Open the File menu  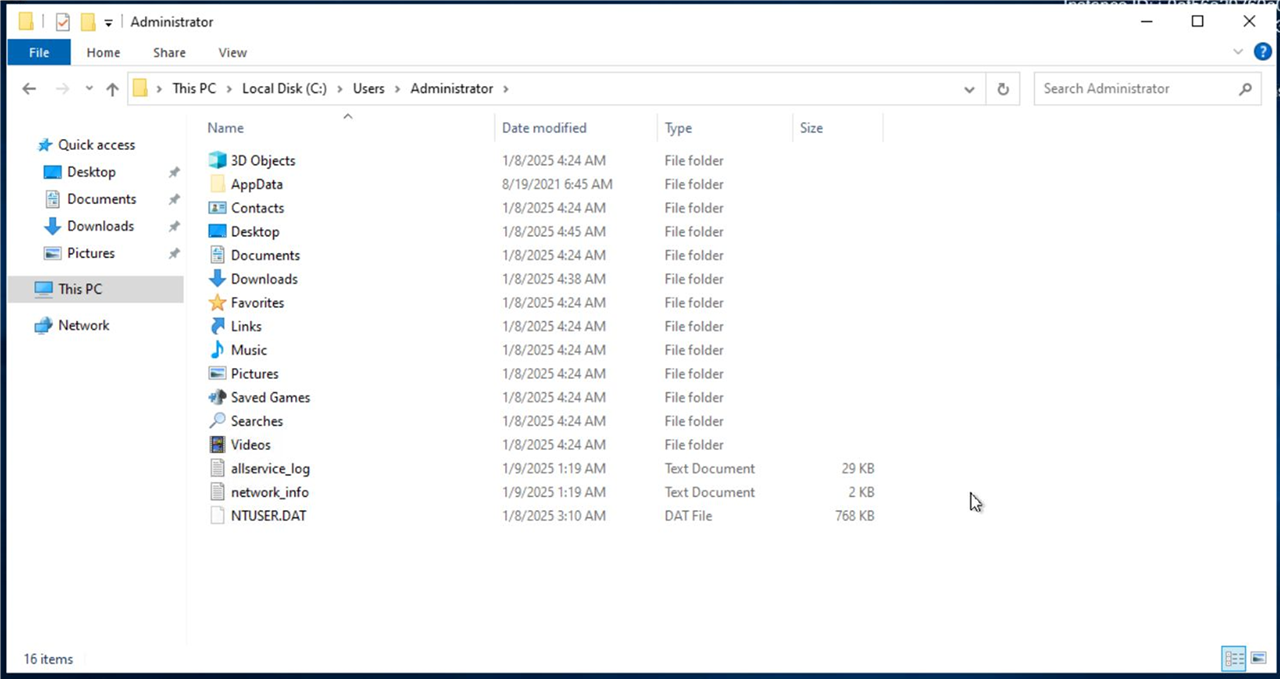pos(39,52)
